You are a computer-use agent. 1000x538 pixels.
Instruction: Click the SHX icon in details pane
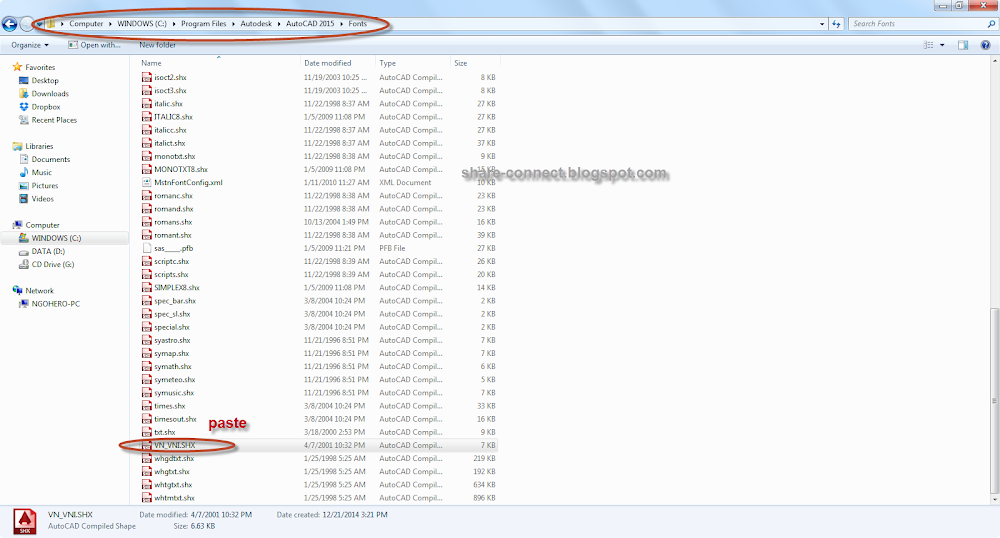[x=25, y=522]
